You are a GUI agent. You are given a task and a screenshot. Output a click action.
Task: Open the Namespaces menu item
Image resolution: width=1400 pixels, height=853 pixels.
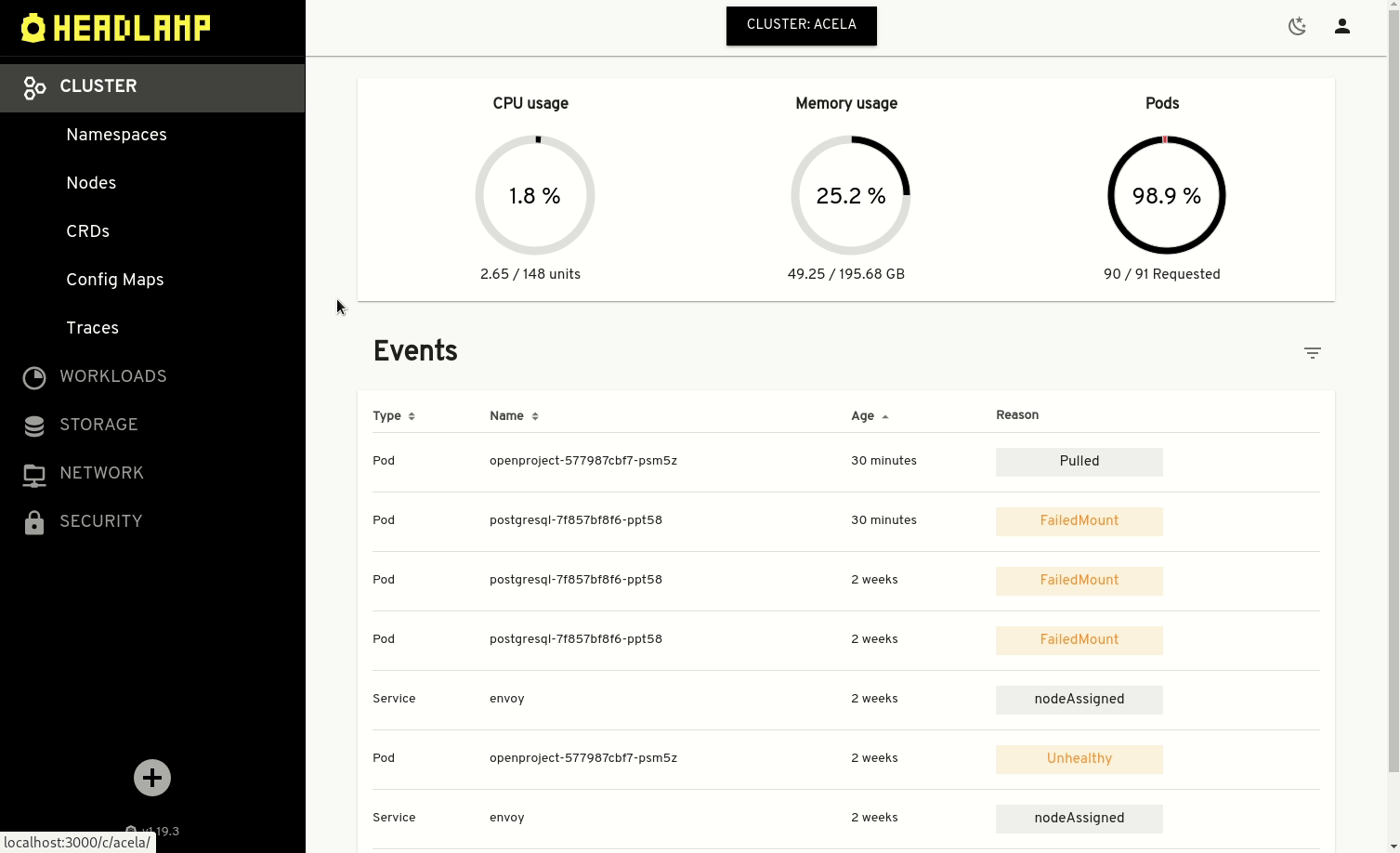(x=115, y=135)
